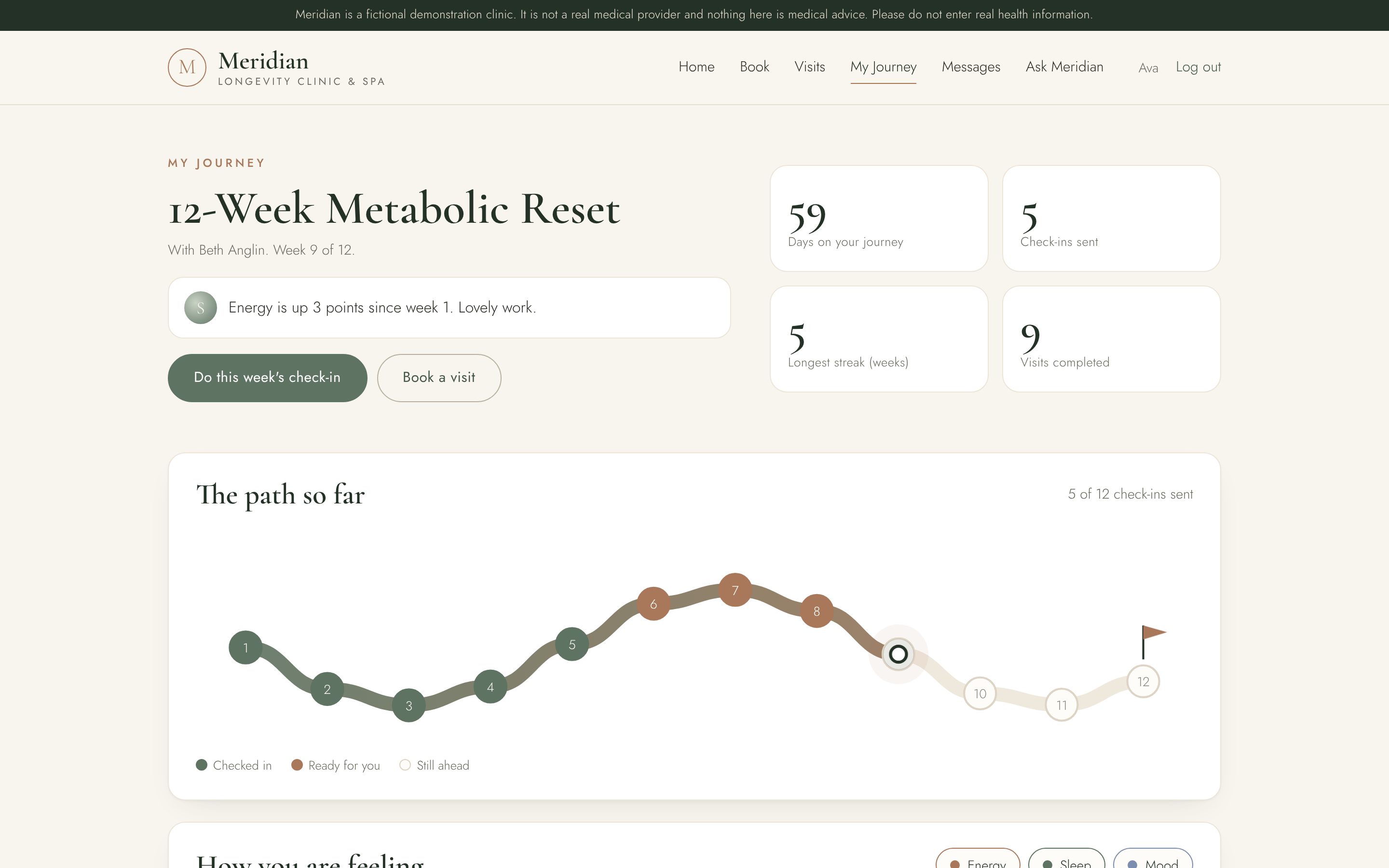Open week 3 node on the path
1389x868 pixels.
coord(409,705)
